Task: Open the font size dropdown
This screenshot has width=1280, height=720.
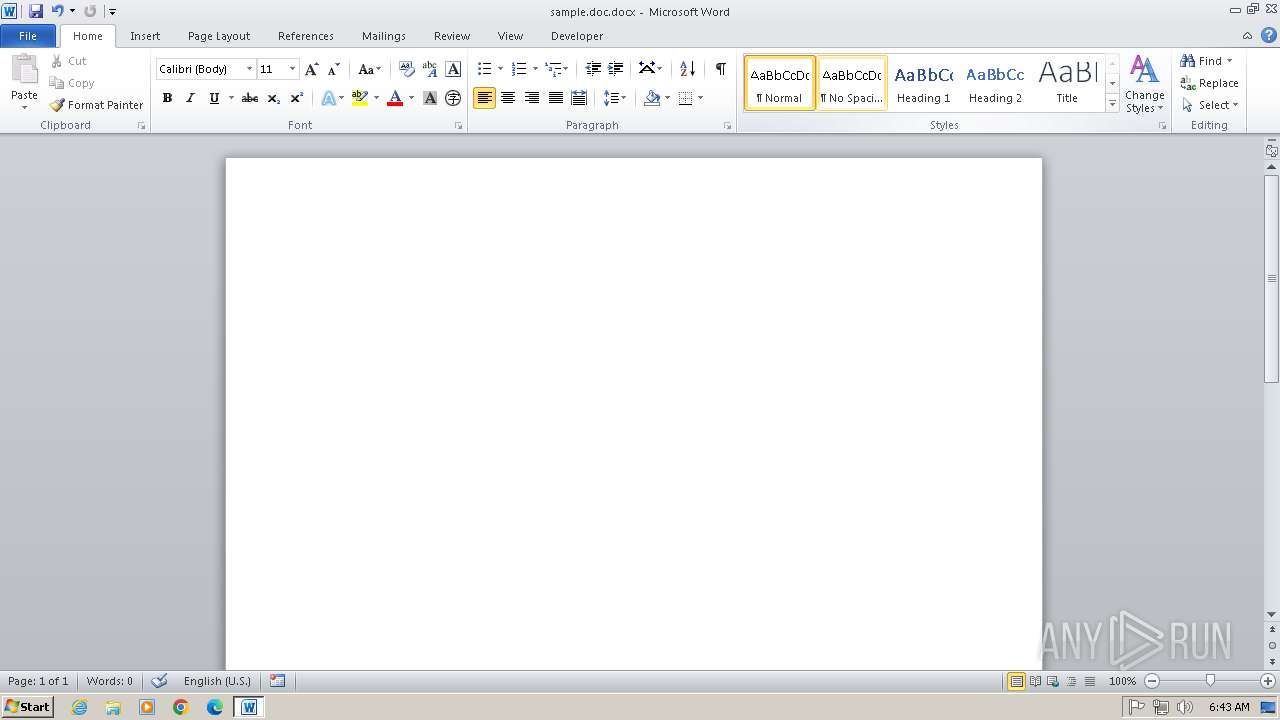Action: click(292, 69)
